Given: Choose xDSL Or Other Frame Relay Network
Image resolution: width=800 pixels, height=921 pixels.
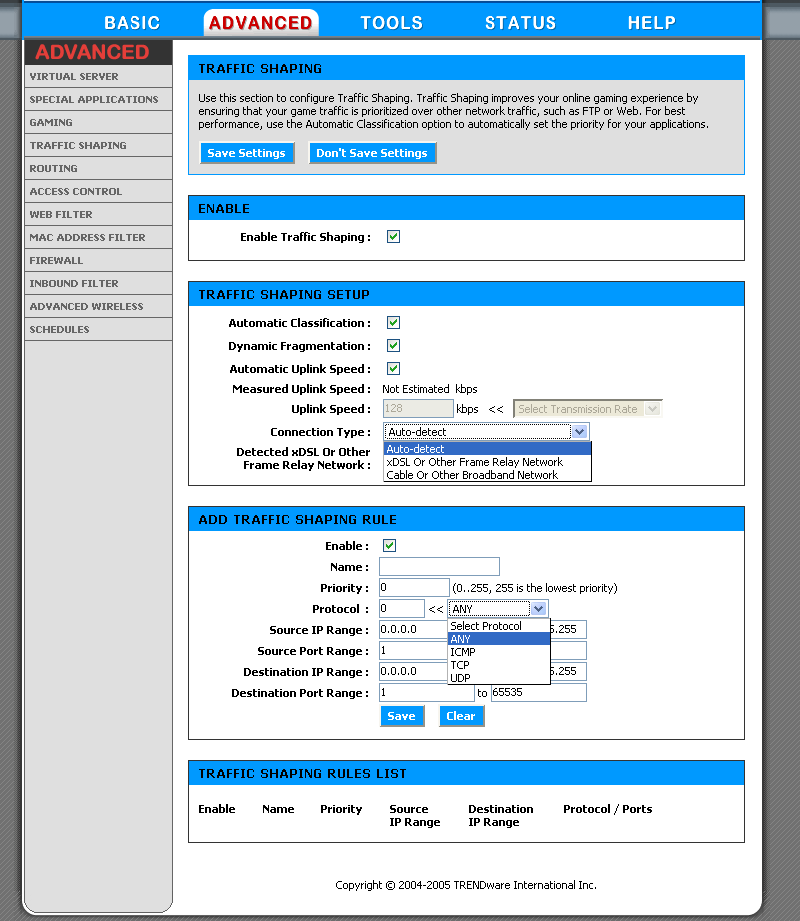Looking at the screenshot, I should click(x=488, y=462).
